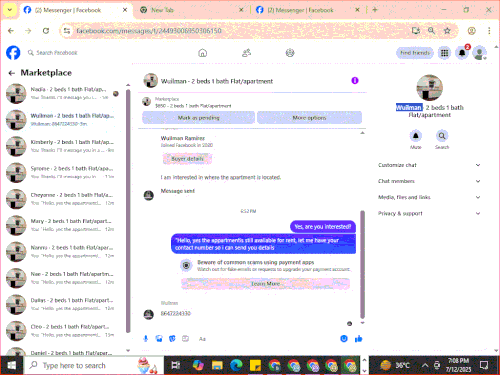
Task: Open the Friends icon in top navigation
Action: coord(246,53)
